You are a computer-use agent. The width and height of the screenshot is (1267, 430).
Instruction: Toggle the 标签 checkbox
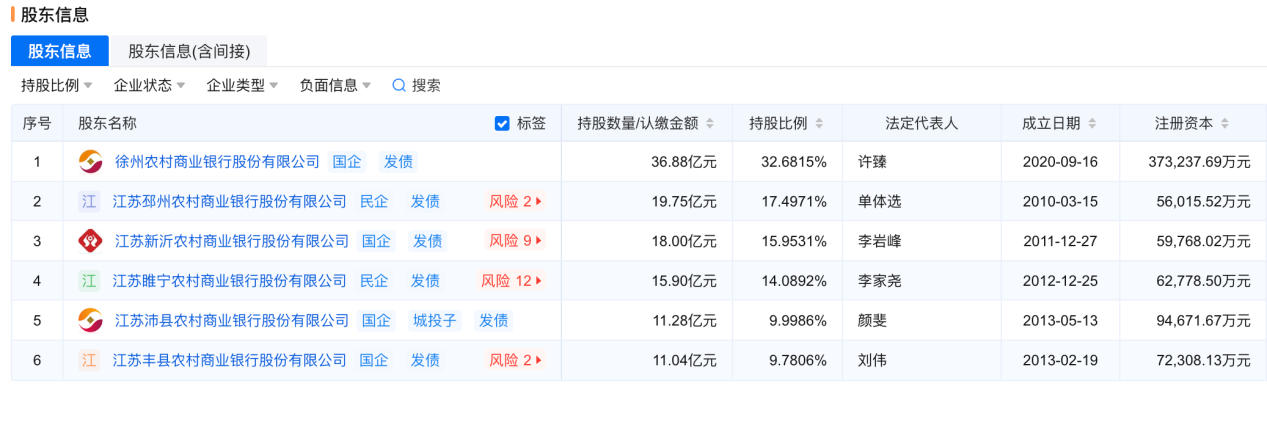[502, 124]
